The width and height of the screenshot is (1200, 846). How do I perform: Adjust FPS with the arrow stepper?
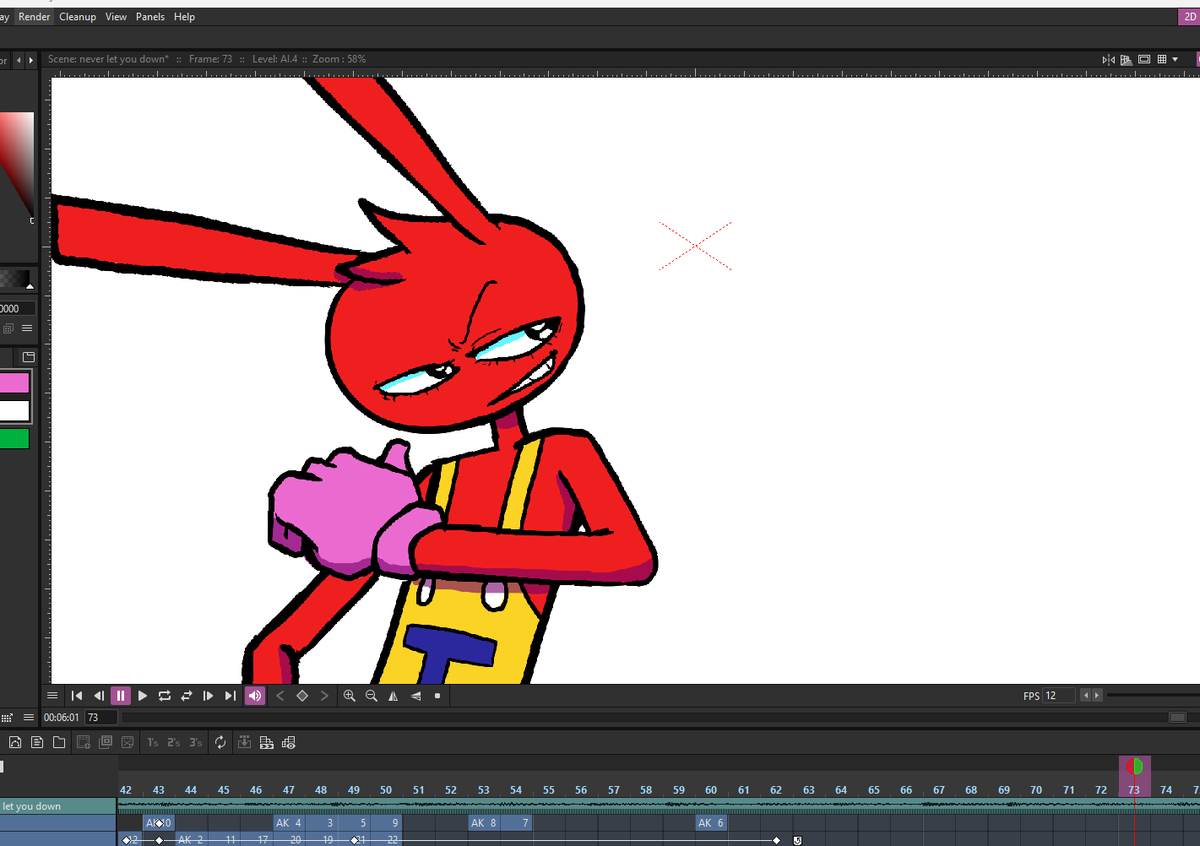pos(1092,695)
